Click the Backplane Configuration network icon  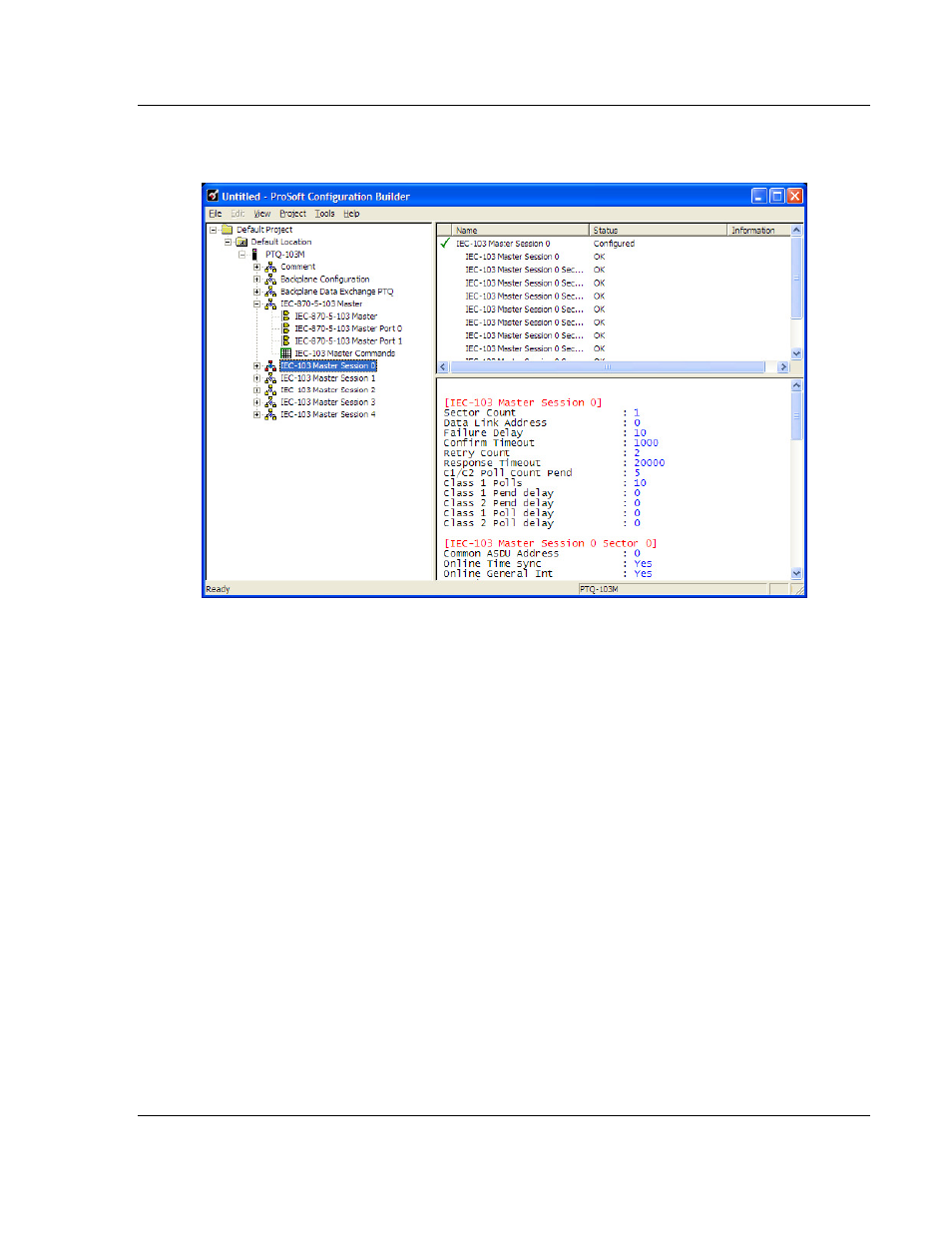coord(270,280)
